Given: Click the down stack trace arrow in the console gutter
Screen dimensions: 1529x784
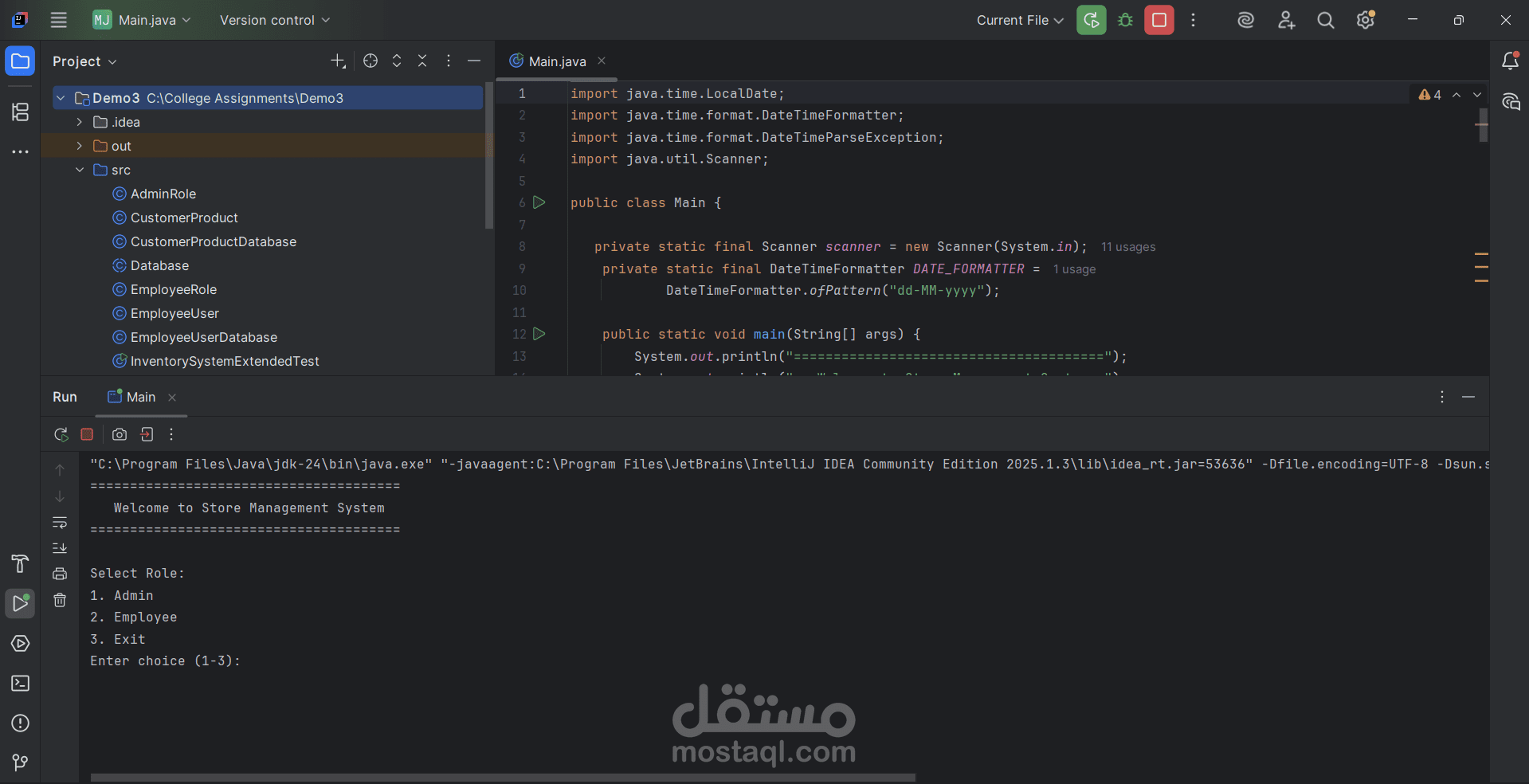Looking at the screenshot, I should (x=60, y=496).
